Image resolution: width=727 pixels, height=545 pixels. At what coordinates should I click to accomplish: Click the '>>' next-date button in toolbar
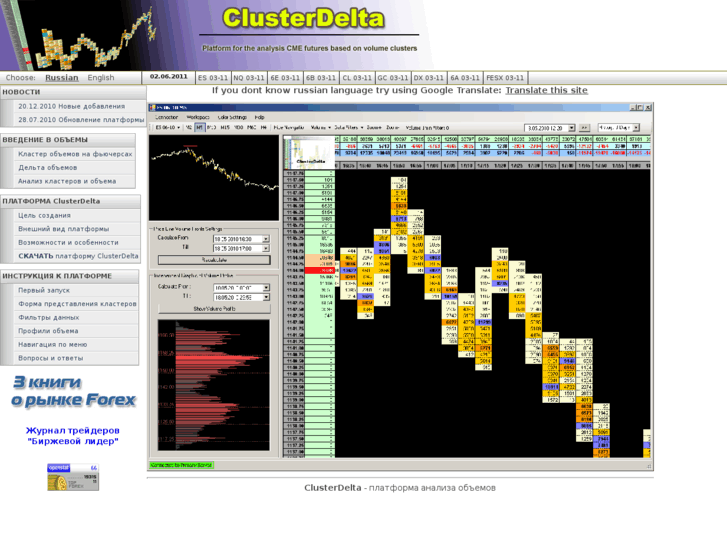coord(584,128)
